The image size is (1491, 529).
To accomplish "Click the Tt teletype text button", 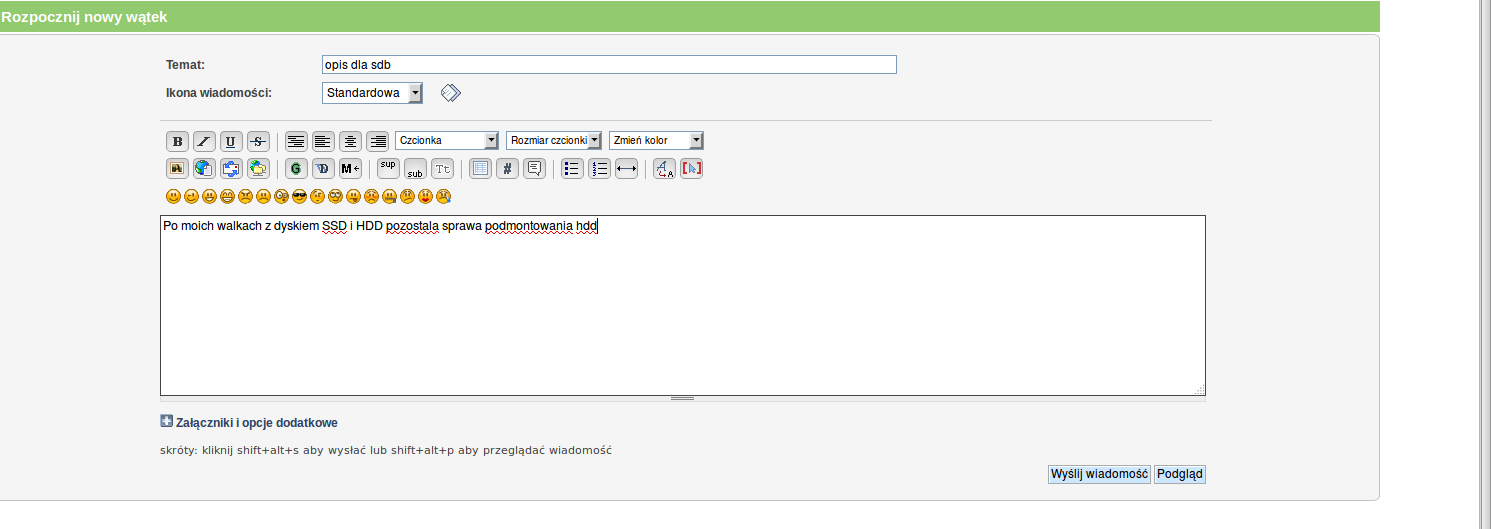I will coord(442,169).
